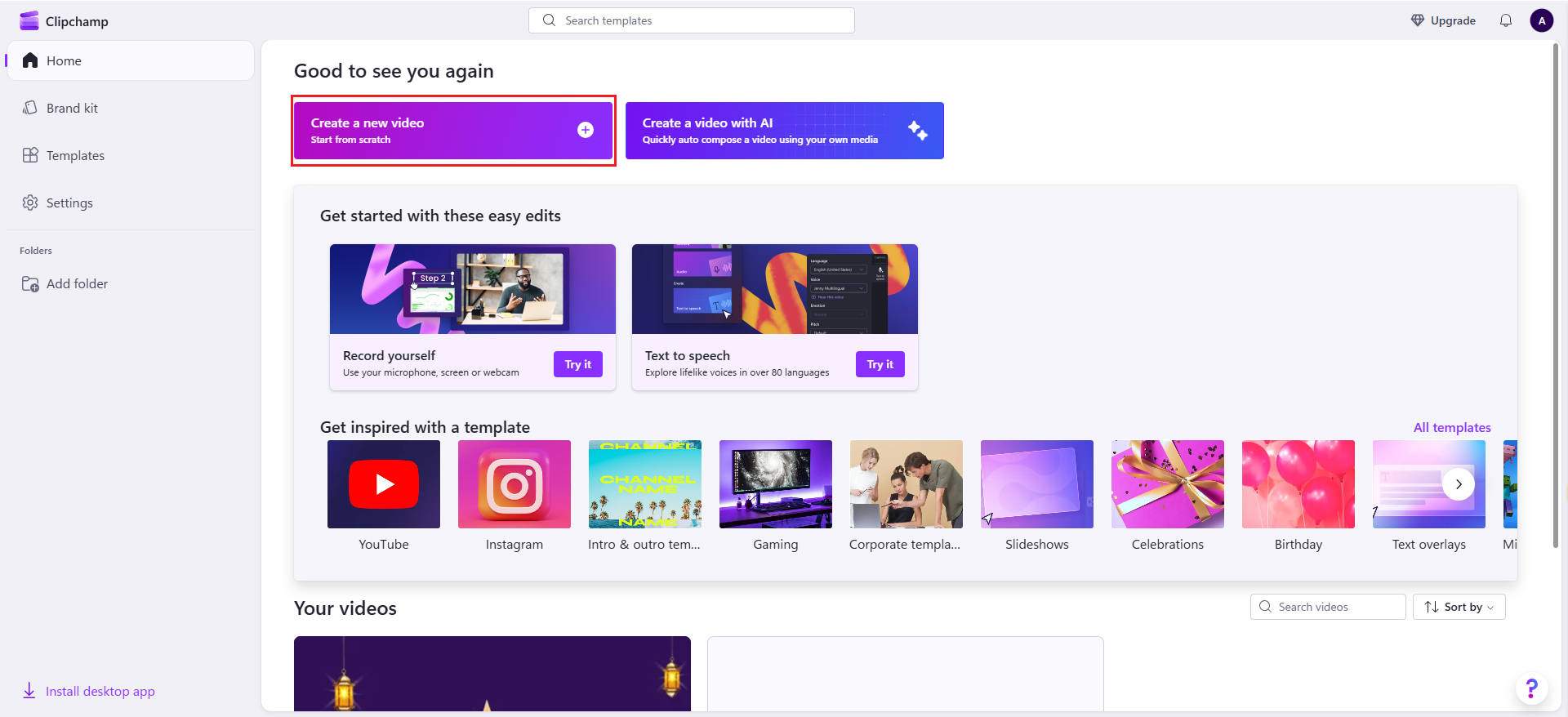Open the account avatar menu
1568x717 pixels.
tap(1541, 20)
